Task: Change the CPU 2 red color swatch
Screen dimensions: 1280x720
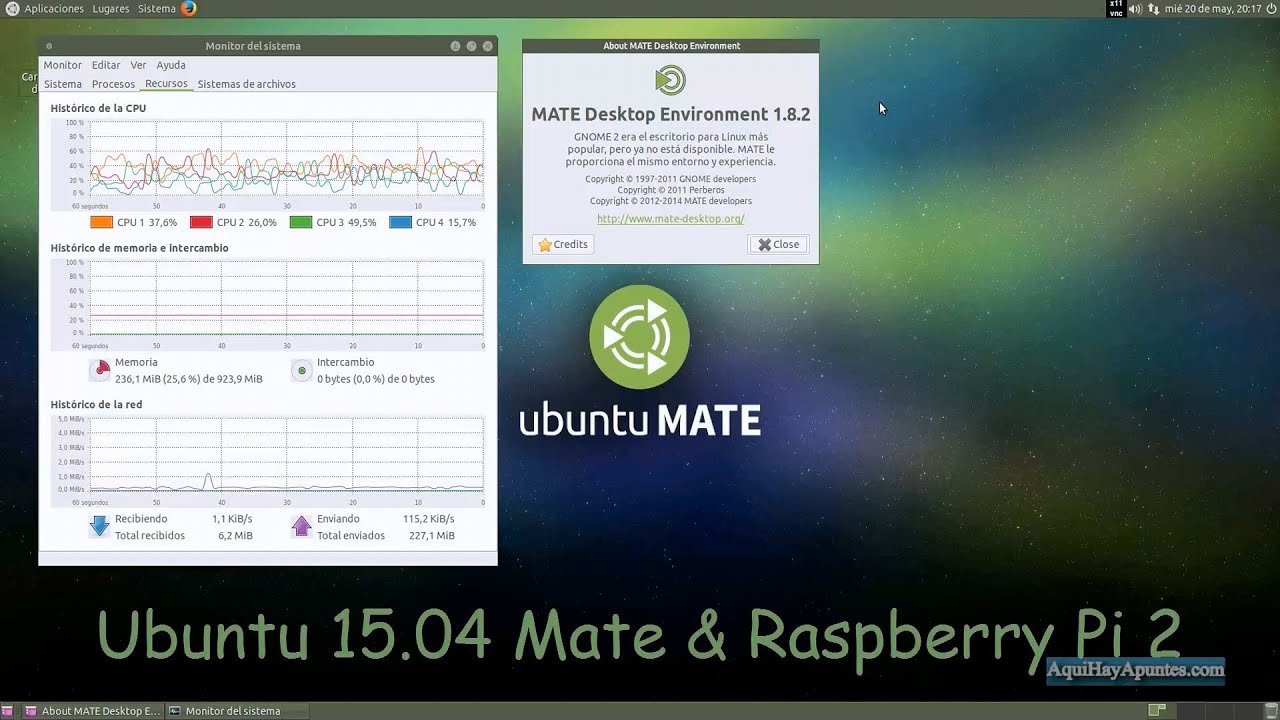Action: (x=201, y=222)
